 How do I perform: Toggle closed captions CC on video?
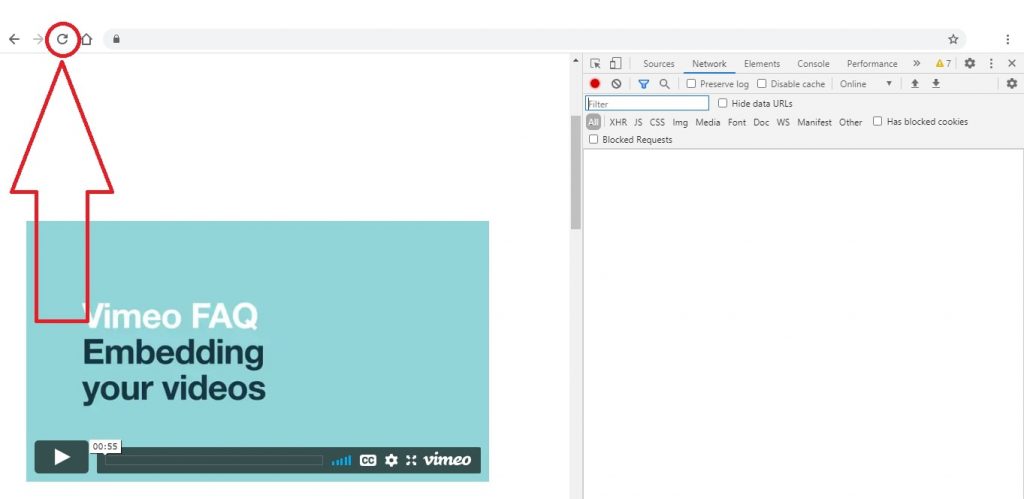[x=368, y=460]
